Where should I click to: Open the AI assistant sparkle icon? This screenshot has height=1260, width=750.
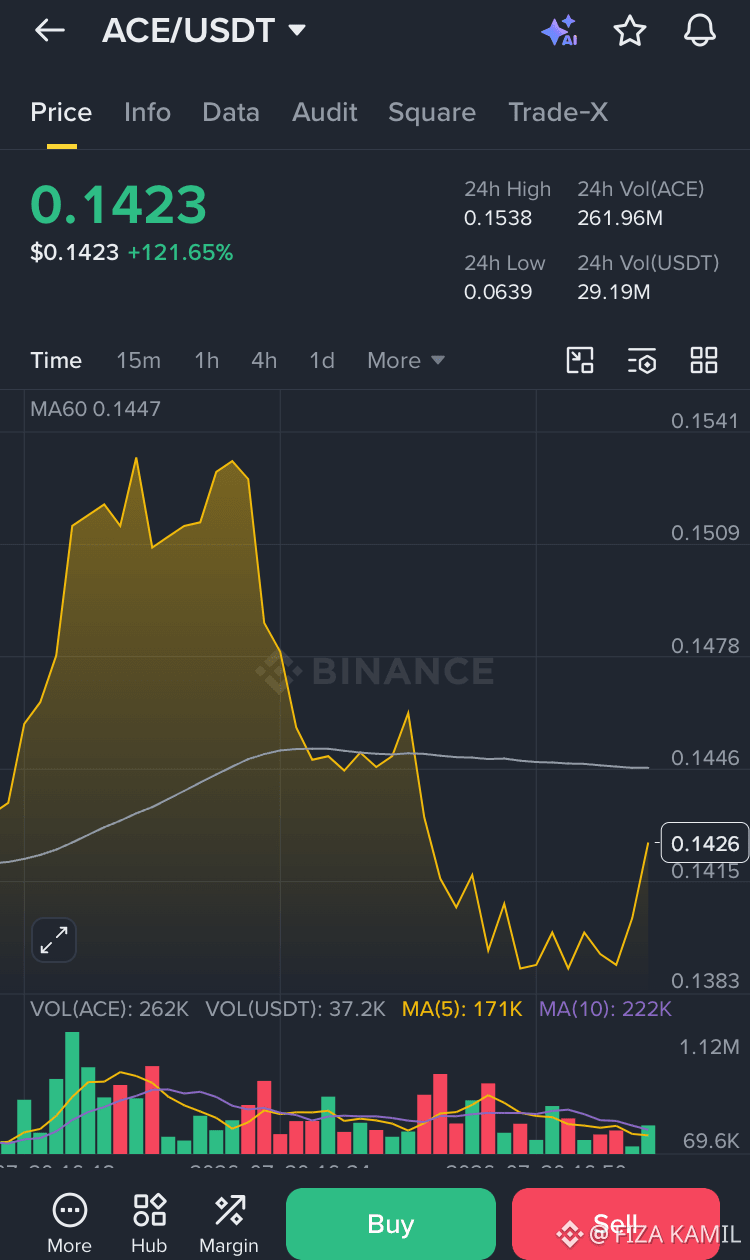[559, 31]
